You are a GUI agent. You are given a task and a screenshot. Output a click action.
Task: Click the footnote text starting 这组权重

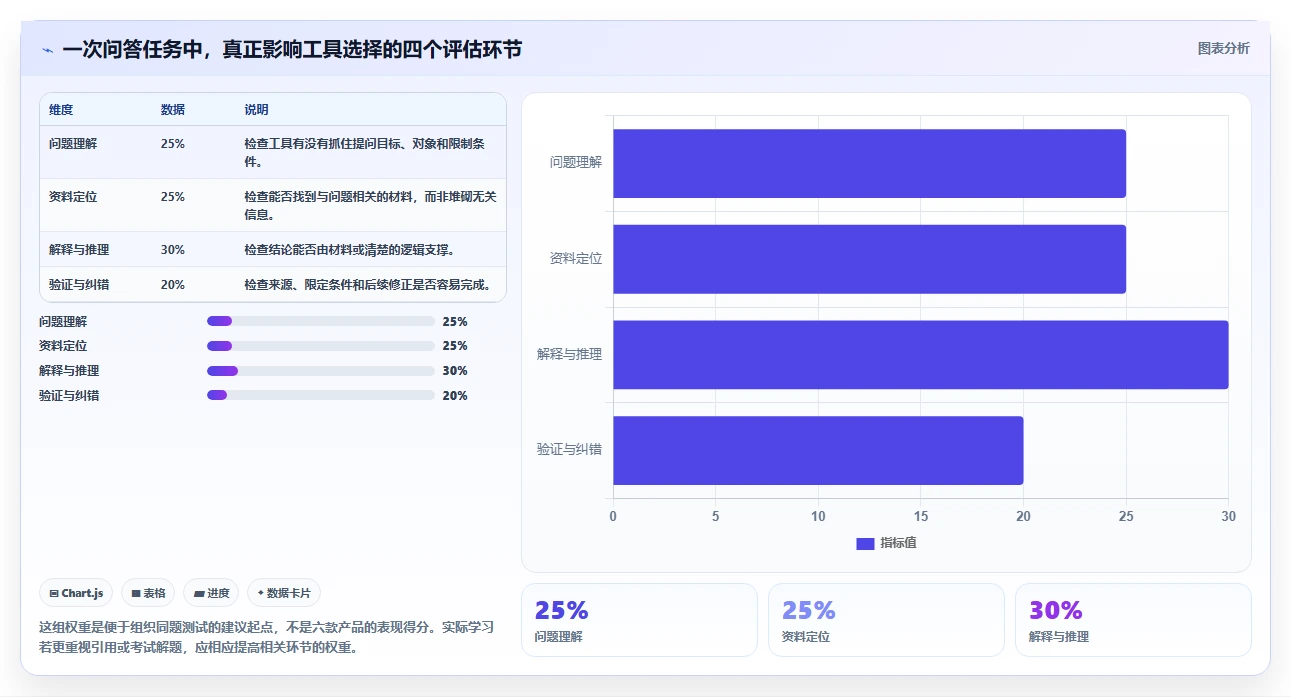266,637
